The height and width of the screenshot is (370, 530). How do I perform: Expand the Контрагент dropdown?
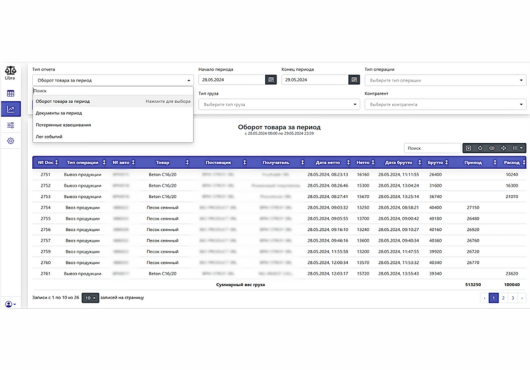click(x=445, y=104)
